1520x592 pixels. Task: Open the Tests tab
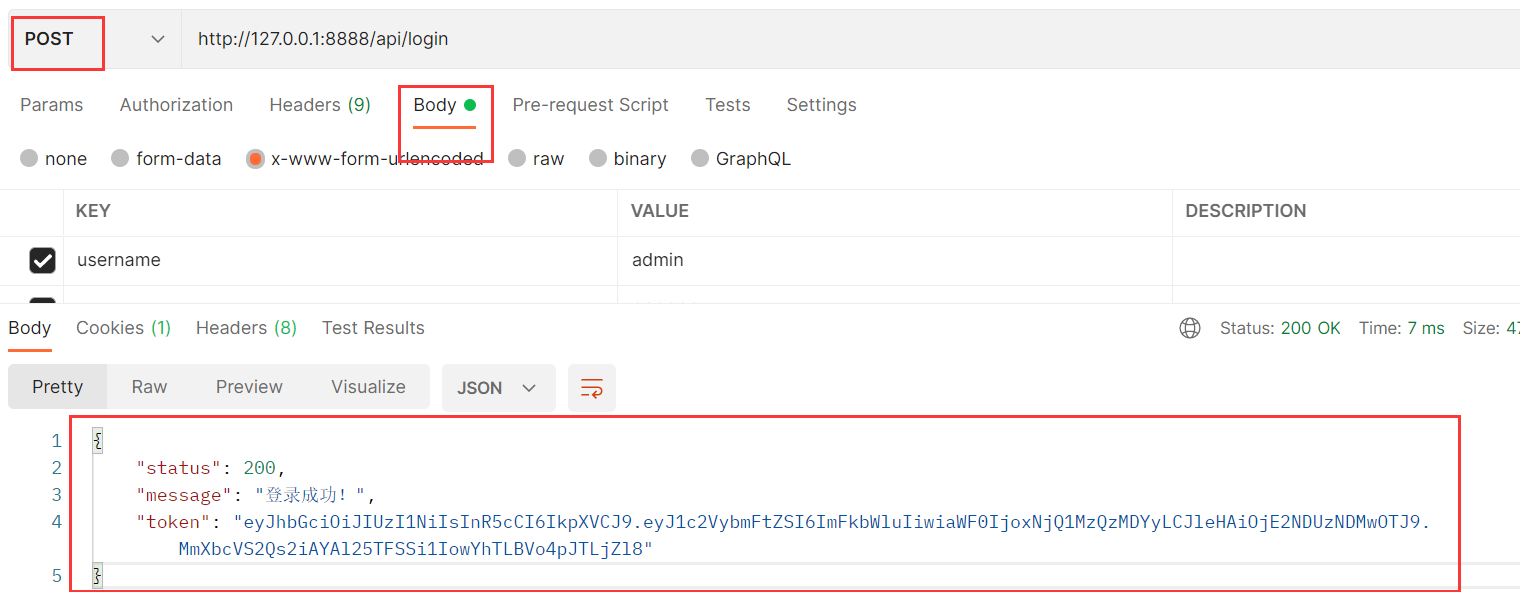(727, 104)
